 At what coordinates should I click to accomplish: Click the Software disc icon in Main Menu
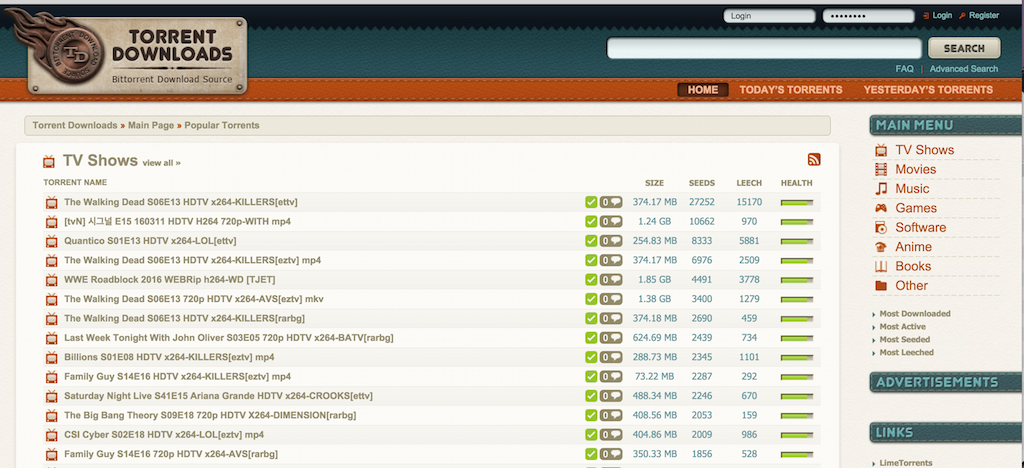[x=881, y=228]
